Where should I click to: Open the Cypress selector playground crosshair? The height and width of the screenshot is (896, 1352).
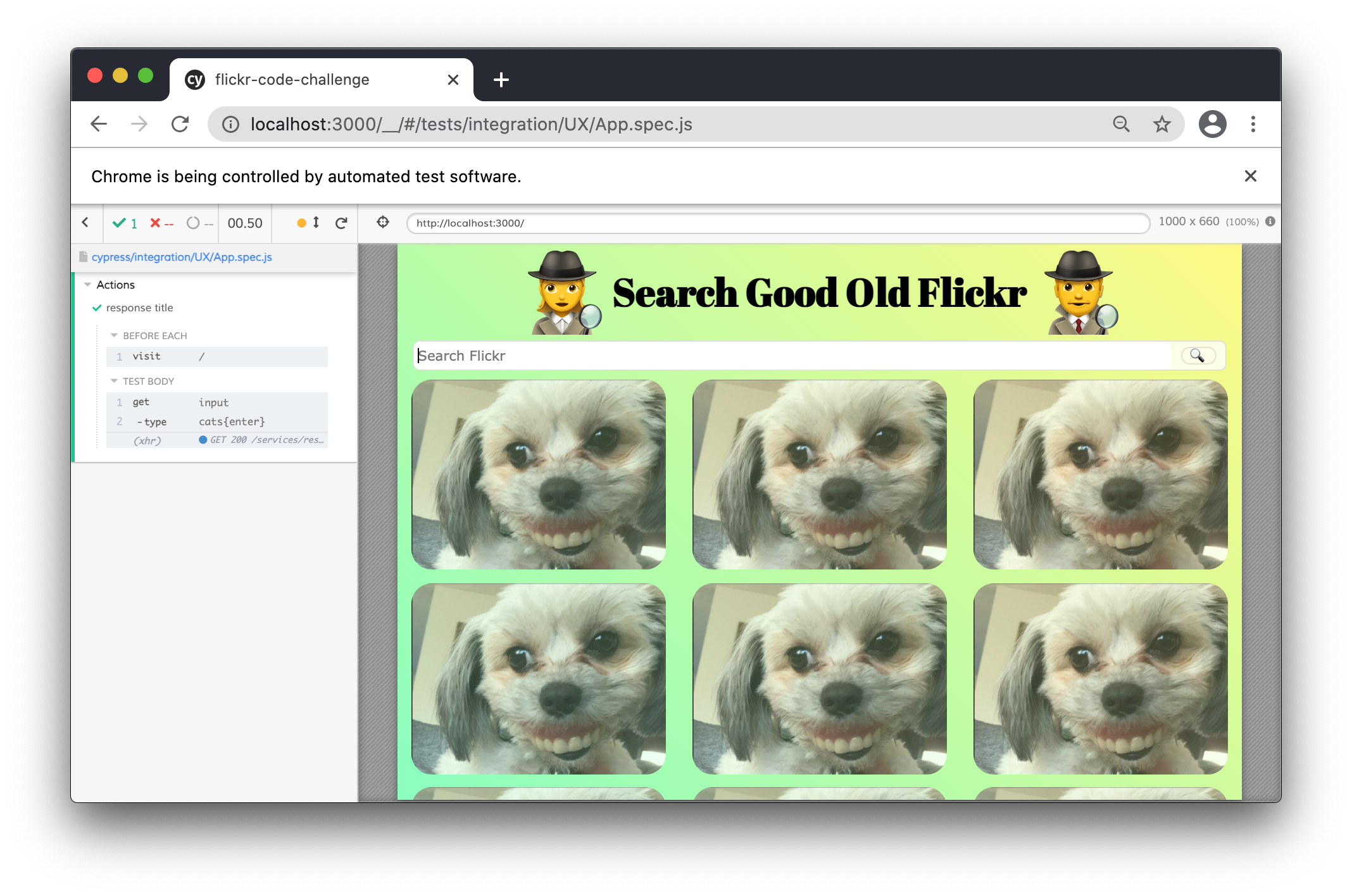382,222
